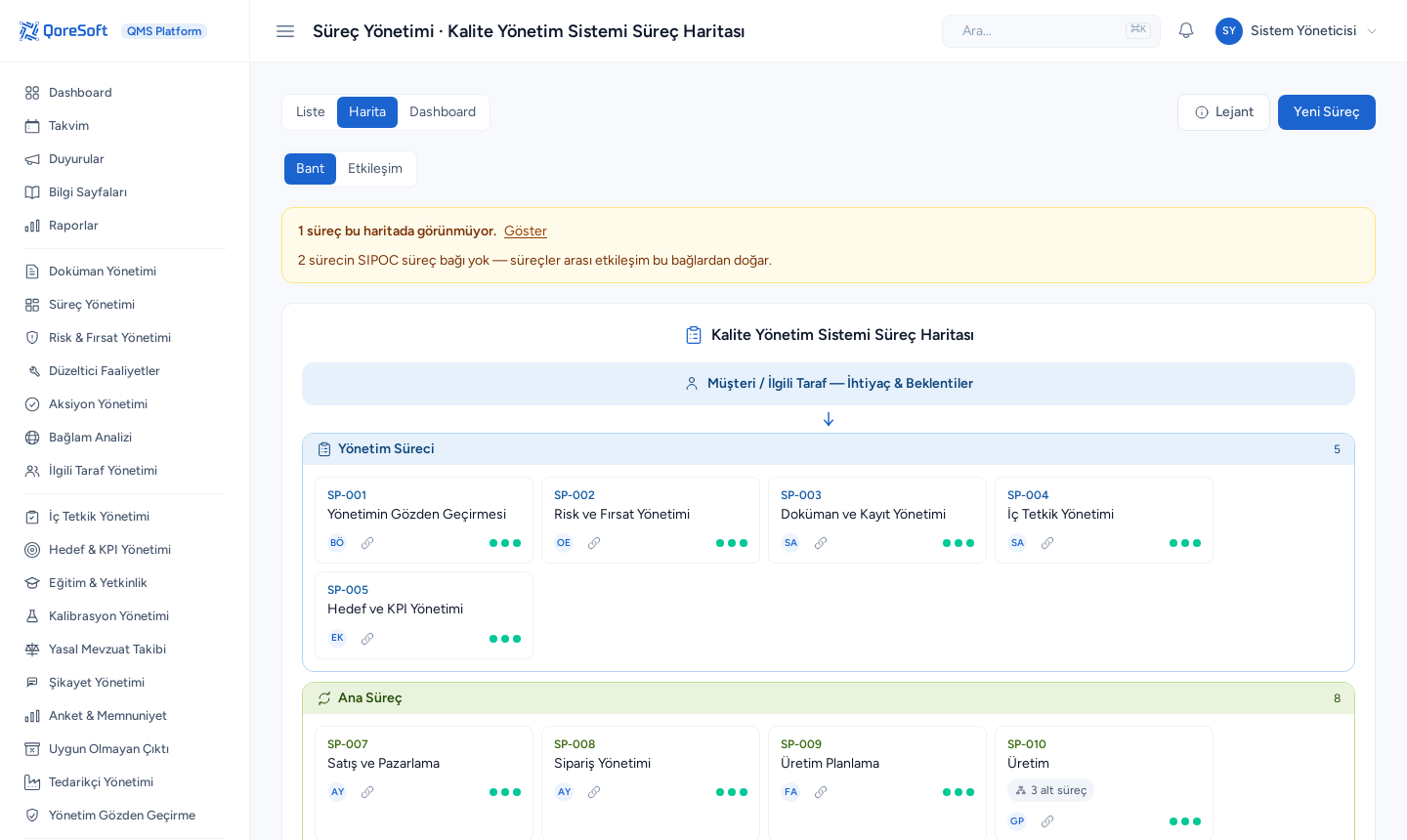Click the map title clipboard icon
The height and width of the screenshot is (840, 1407).
coord(694,335)
